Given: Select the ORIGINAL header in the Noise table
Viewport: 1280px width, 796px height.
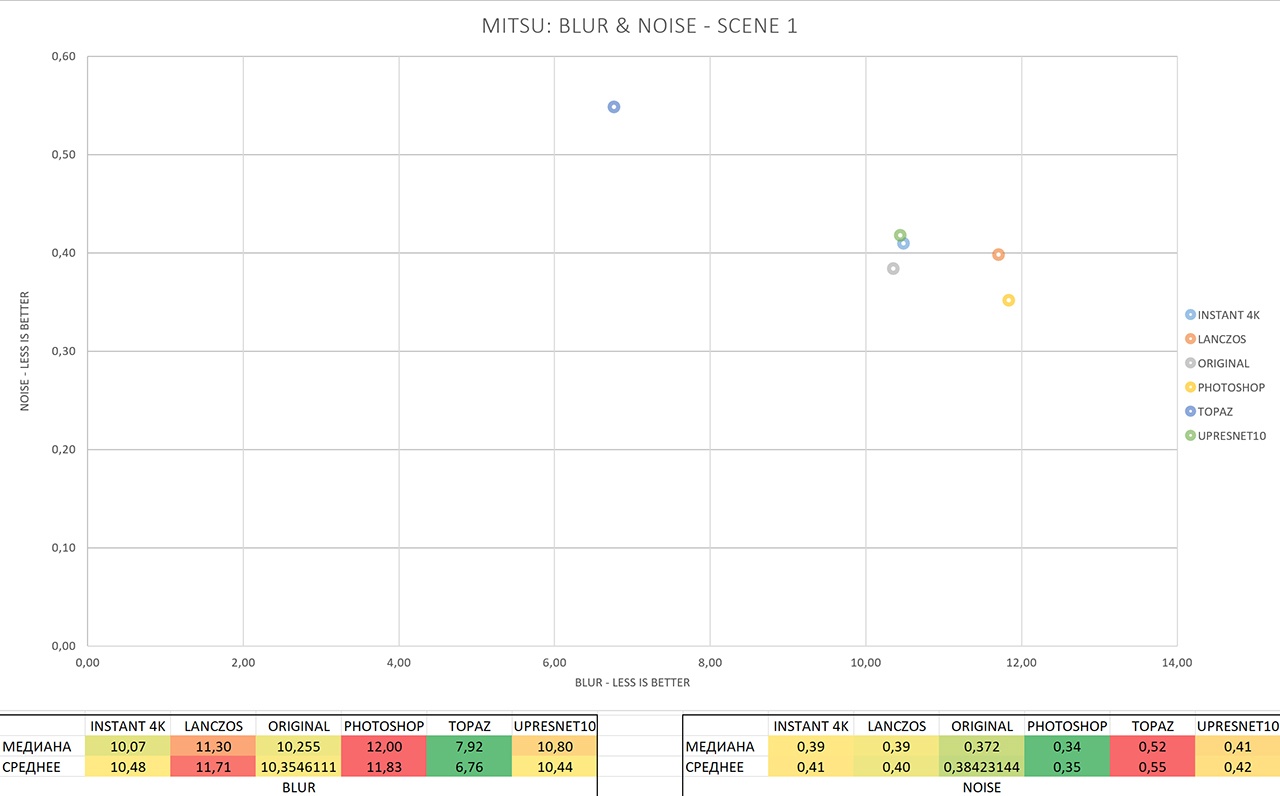Looking at the screenshot, I should tap(982, 726).
